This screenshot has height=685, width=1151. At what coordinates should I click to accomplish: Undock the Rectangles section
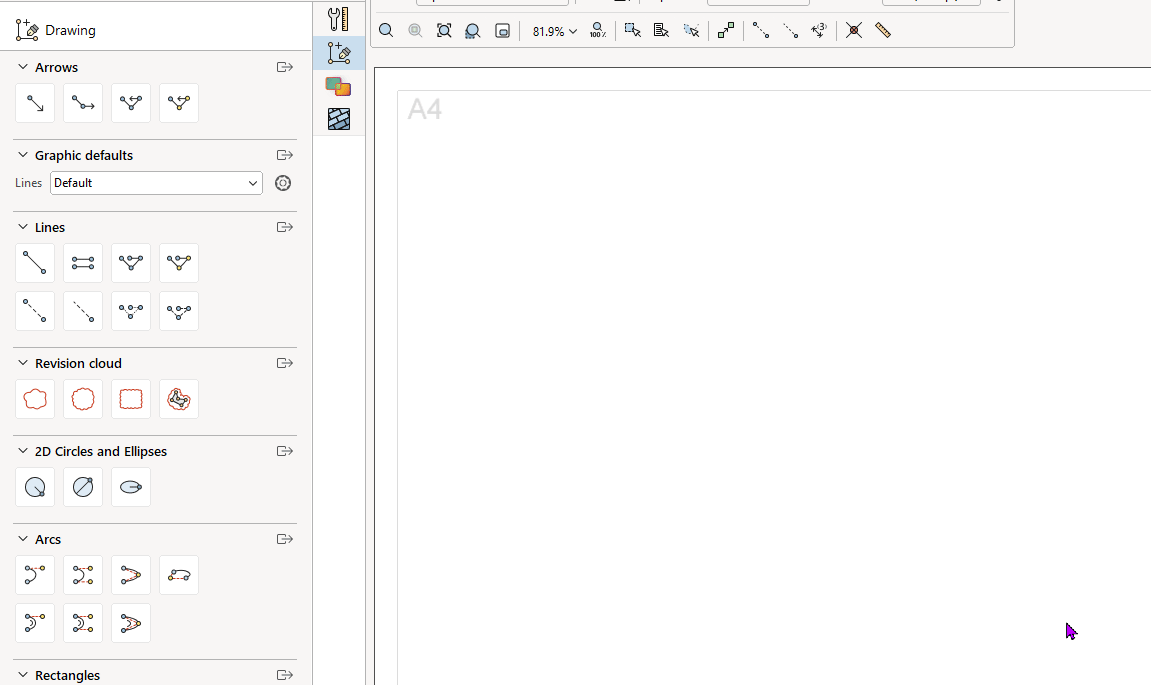pos(285,675)
